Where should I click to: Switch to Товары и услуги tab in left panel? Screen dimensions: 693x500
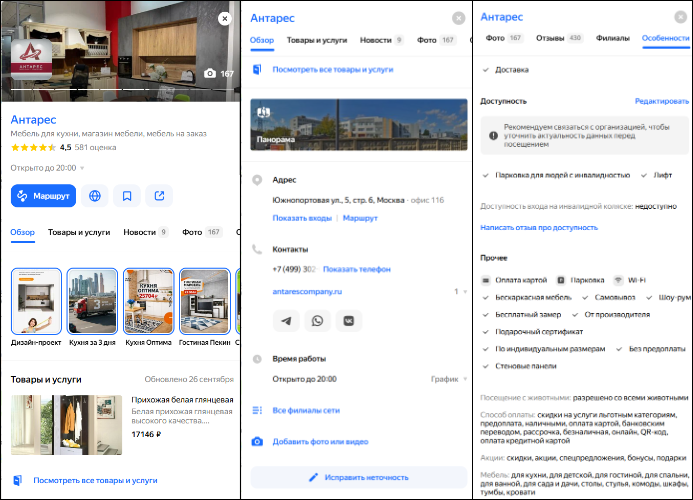point(79,232)
